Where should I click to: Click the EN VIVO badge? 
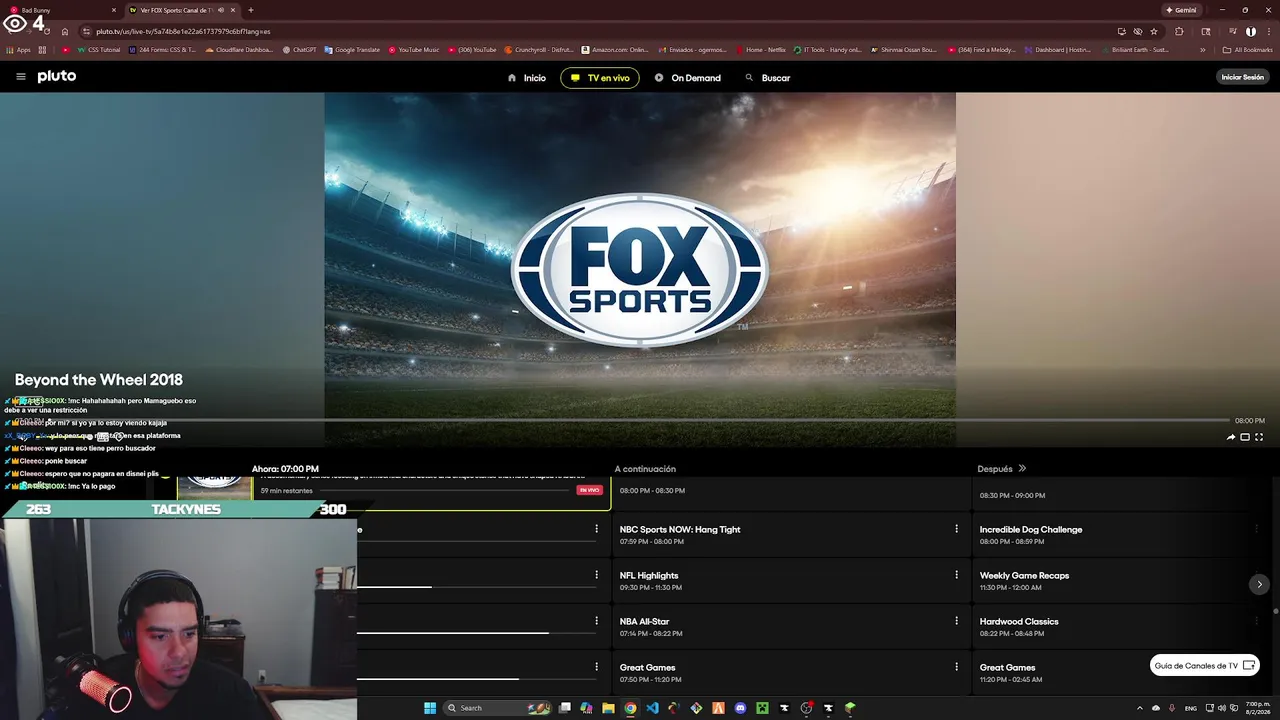[x=589, y=490]
